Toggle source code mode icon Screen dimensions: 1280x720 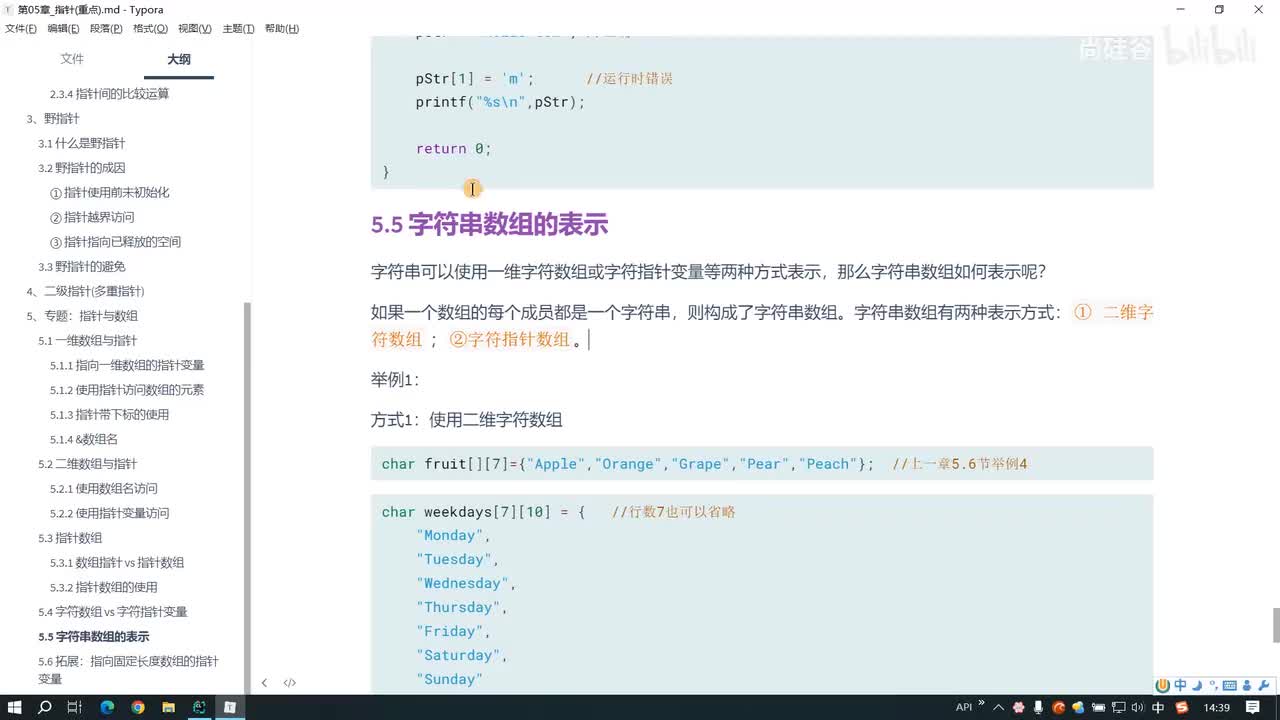click(x=289, y=683)
